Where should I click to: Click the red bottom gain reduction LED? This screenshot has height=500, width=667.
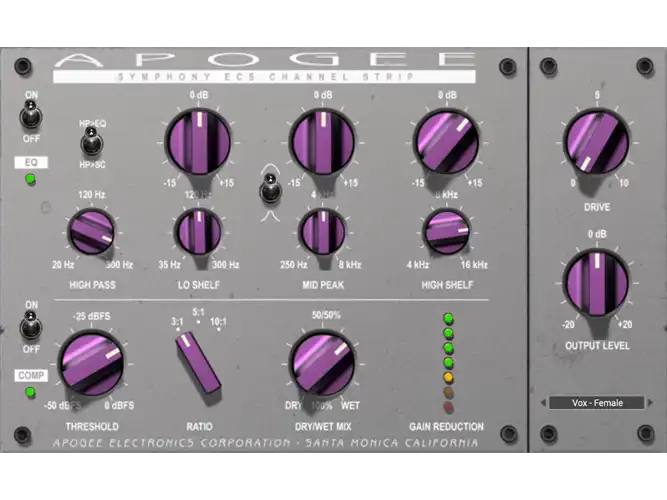(x=448, y=407)
